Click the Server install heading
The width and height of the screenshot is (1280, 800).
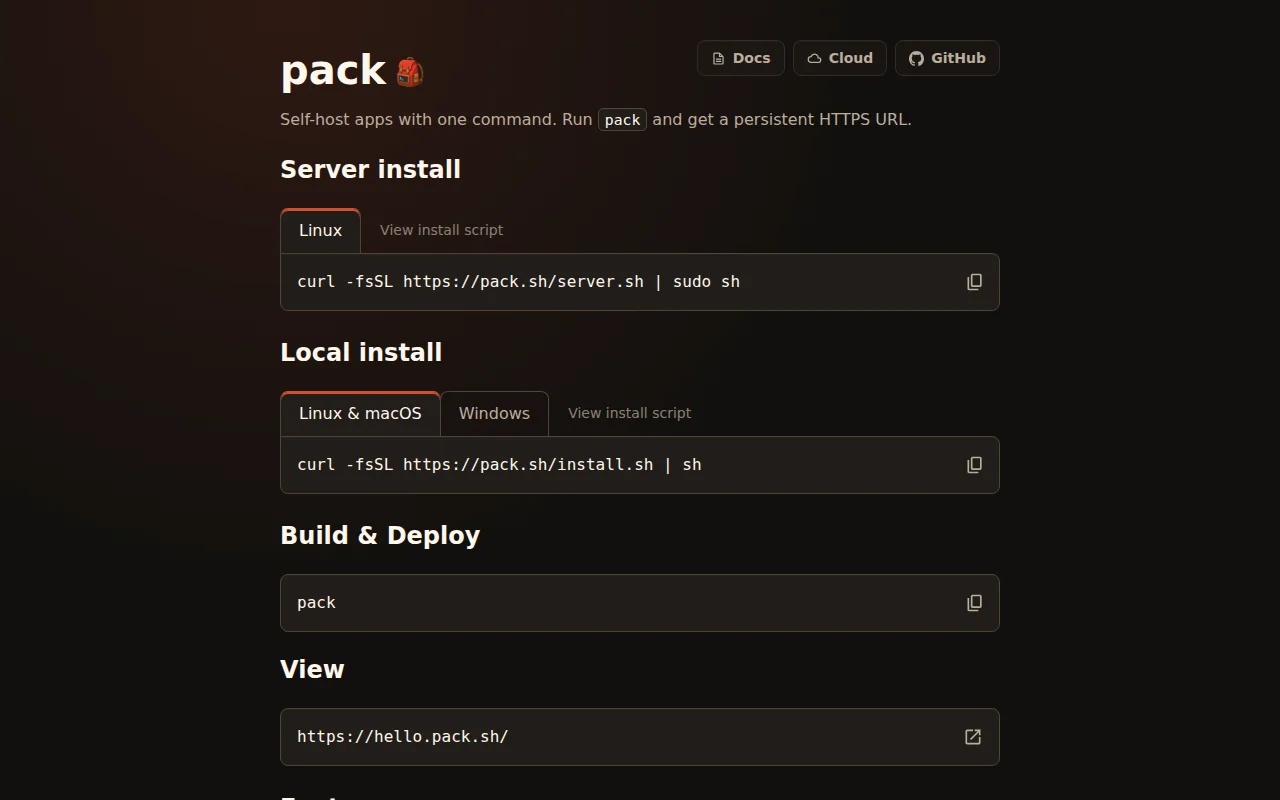370,169
